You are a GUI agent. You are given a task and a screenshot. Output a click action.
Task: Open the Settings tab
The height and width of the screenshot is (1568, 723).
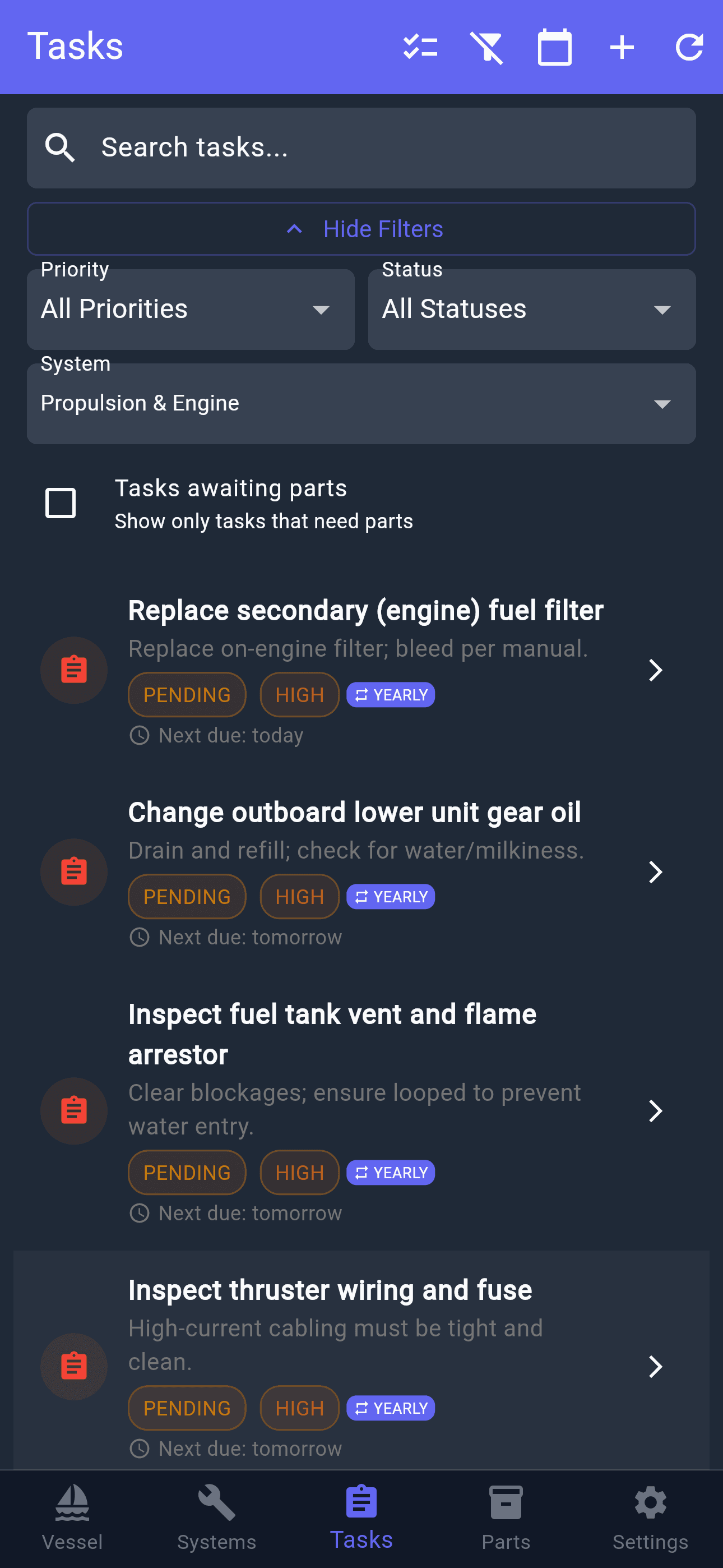[x=650, y=1517]
